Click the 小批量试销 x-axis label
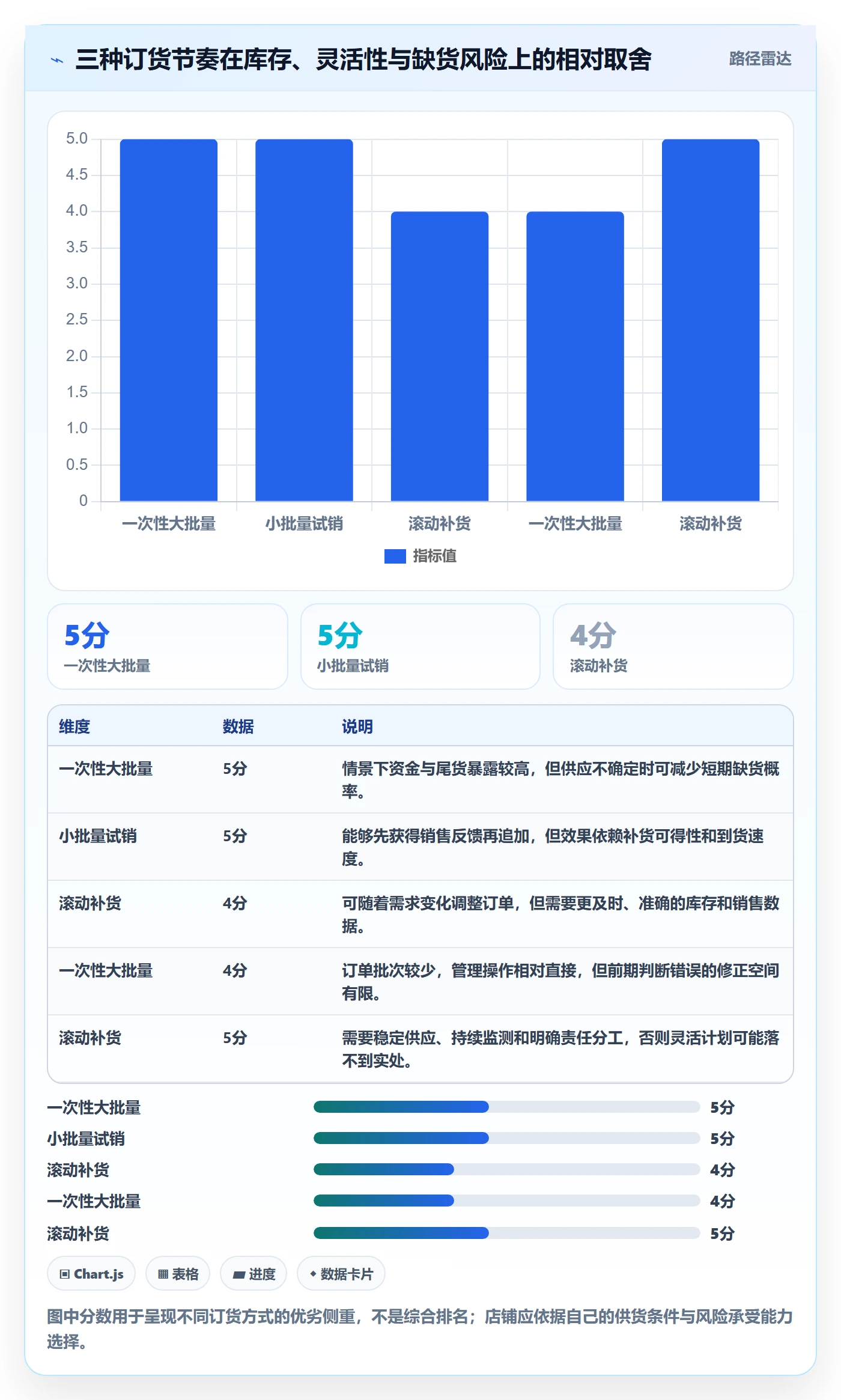841x1400 pixels. pos(304,524)
